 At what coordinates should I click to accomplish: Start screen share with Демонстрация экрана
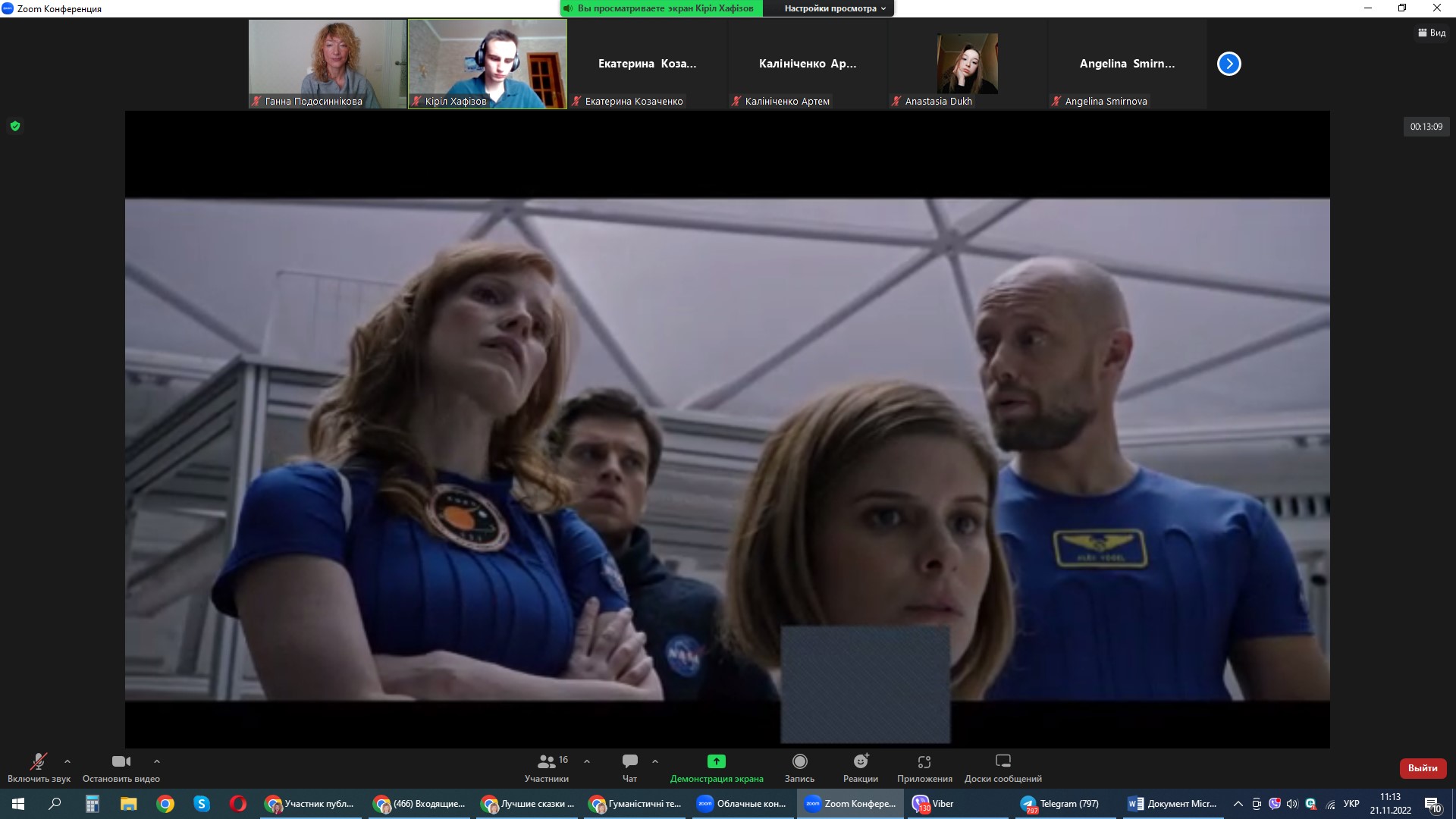[716, 761]
